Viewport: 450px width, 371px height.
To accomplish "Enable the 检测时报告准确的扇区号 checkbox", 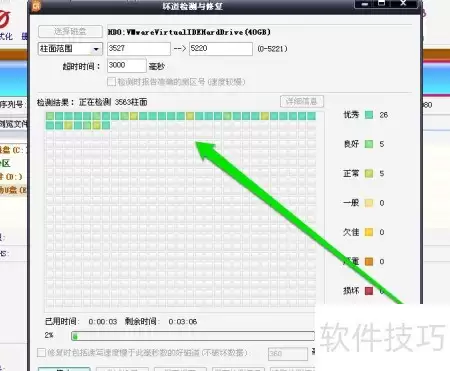I will (111, 81).
